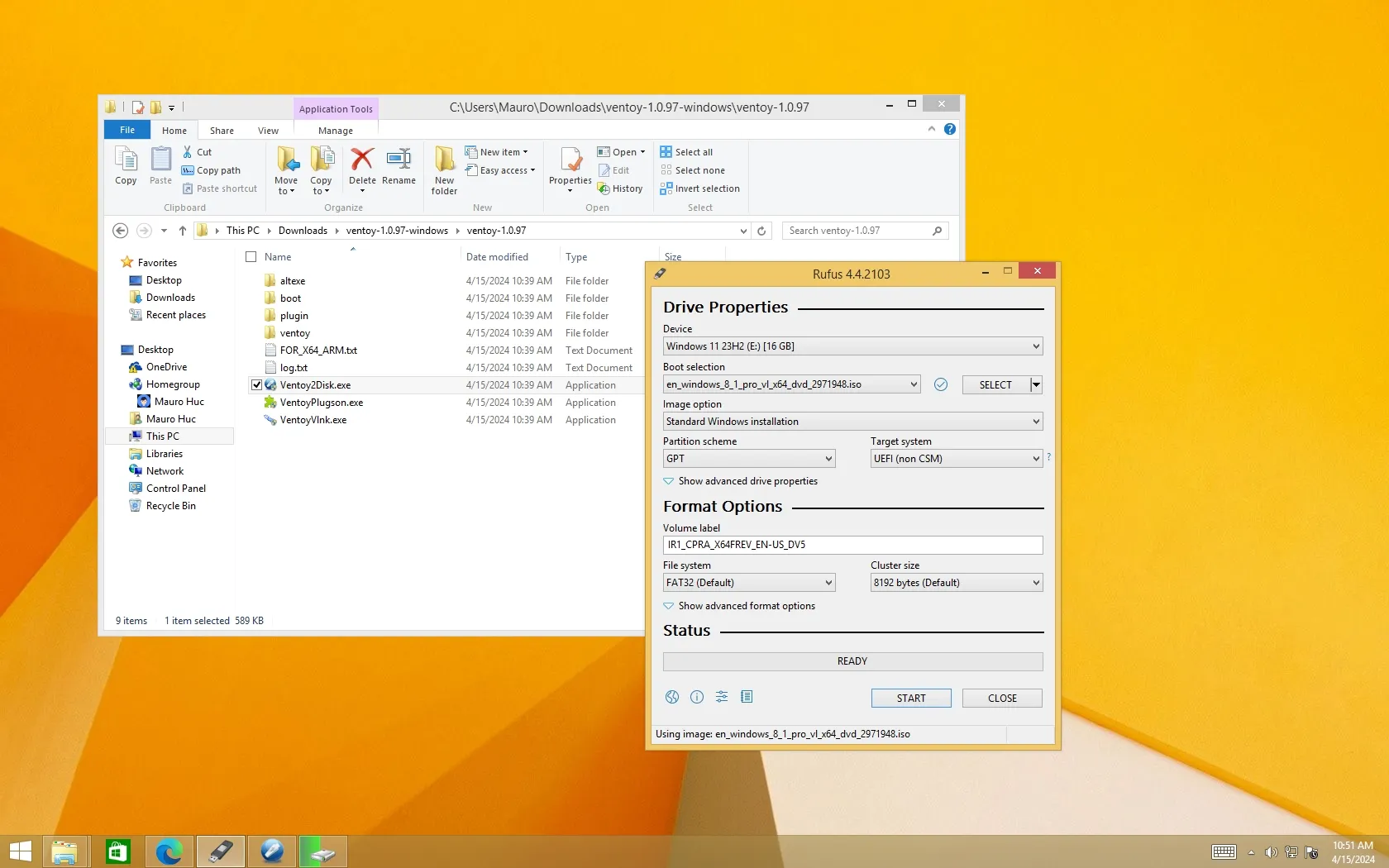Viewport: 1389px width, 868px height.
Task: Open the Device dropdown in Rufus
Action: (852, 346)
